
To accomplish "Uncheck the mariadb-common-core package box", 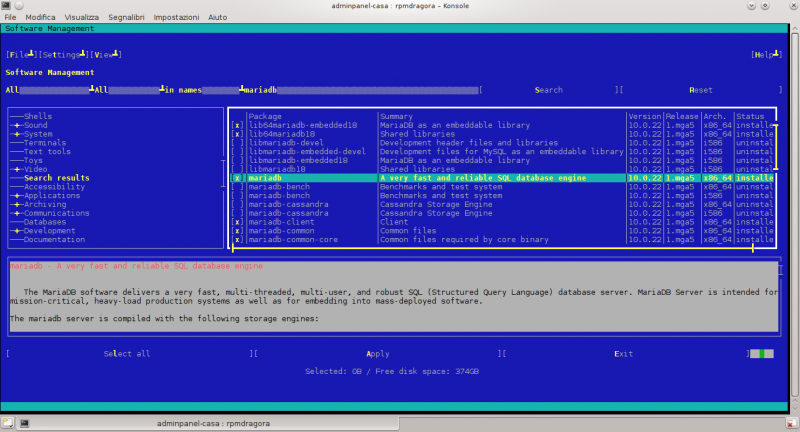I will pos(237,240).
